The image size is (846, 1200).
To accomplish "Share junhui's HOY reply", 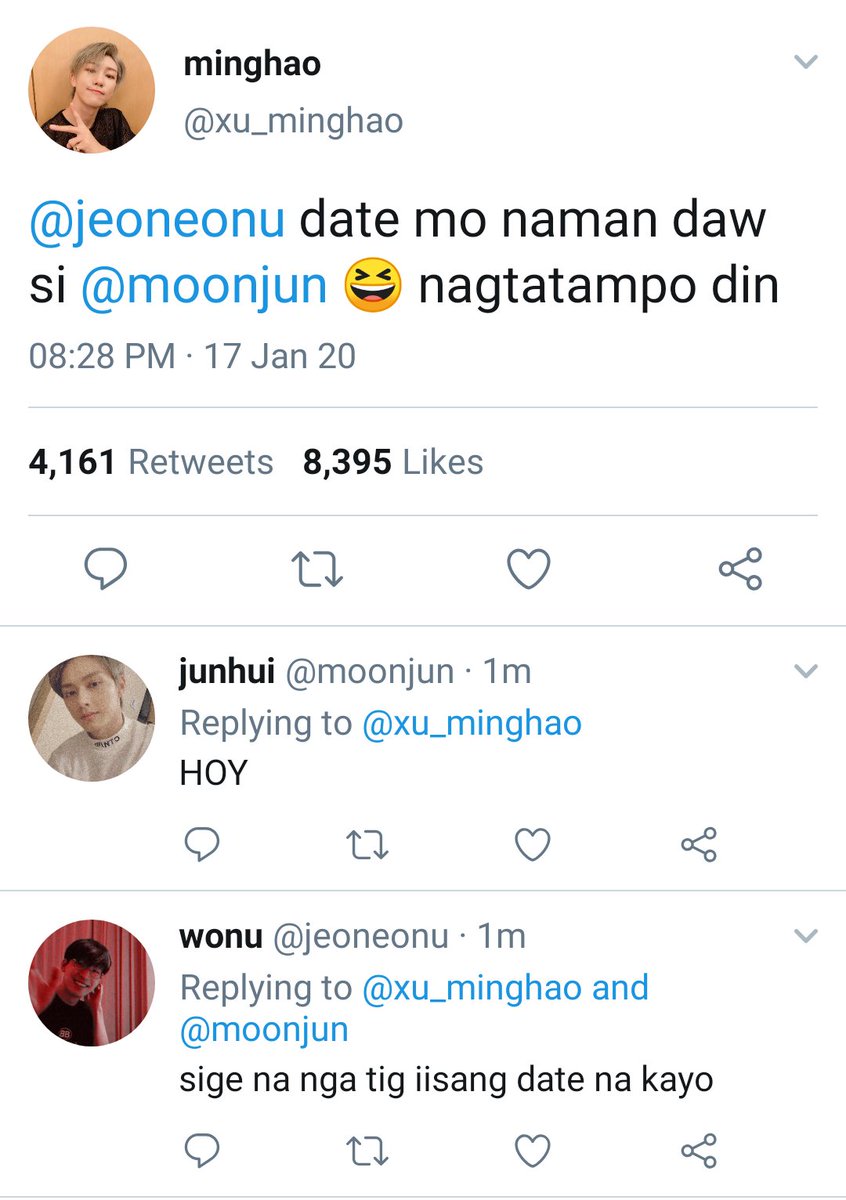I will [699, 845].
